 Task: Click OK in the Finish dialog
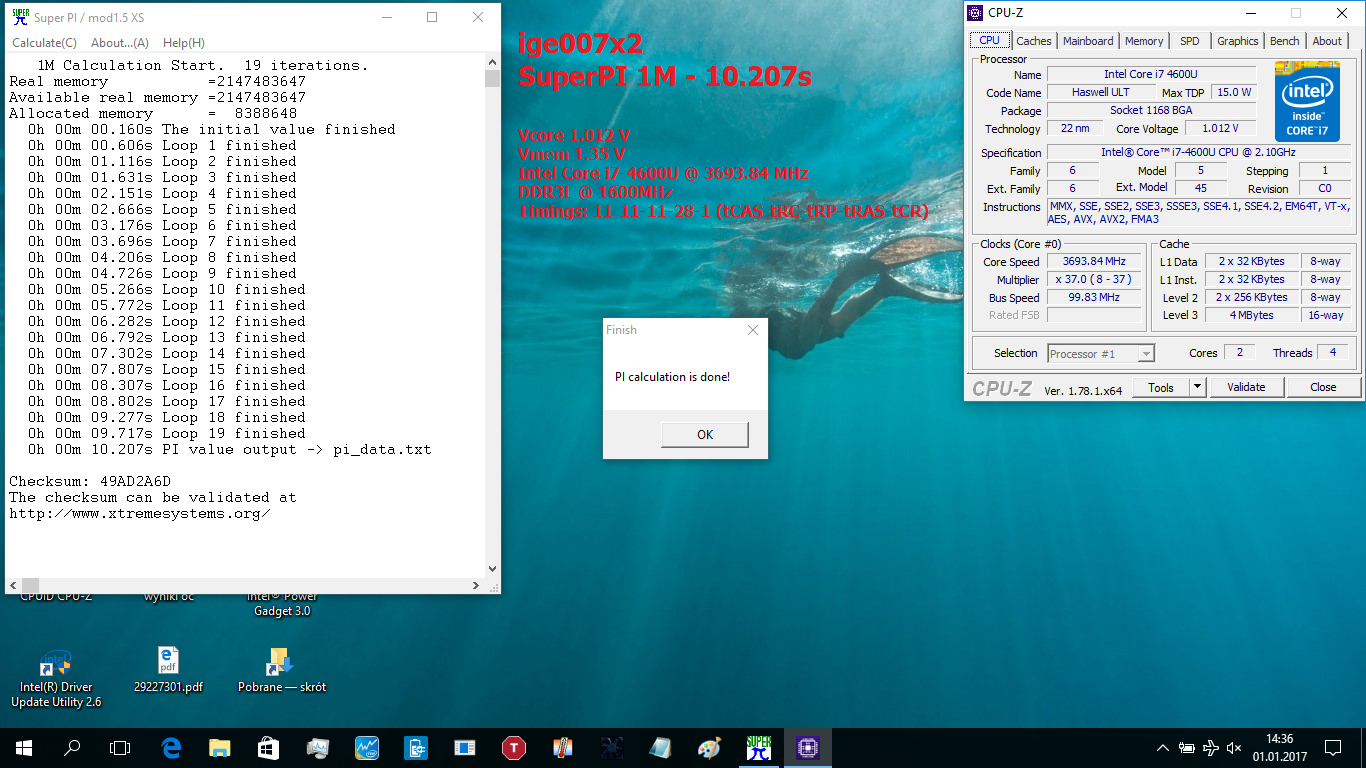704,434
